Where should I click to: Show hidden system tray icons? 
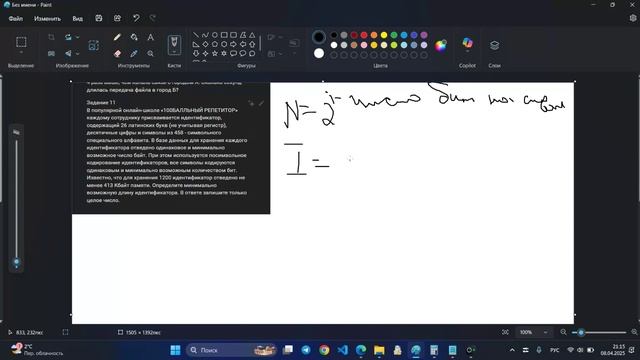click(x=512, y=350)
